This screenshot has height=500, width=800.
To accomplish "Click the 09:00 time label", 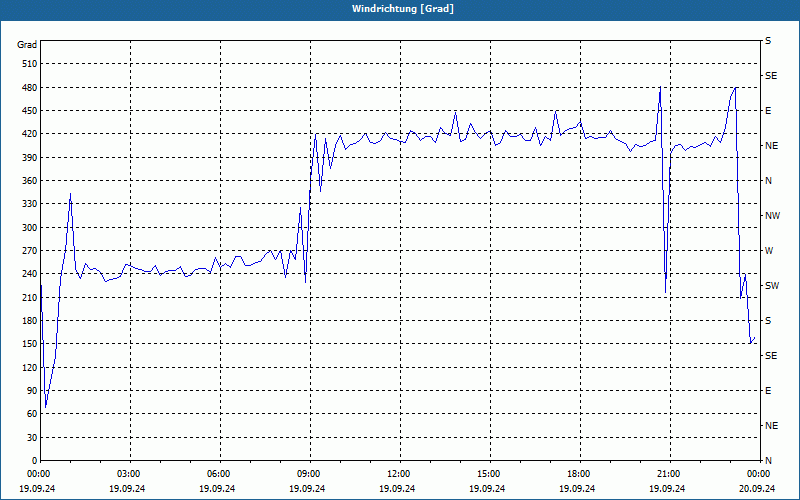I will point(308,474).
